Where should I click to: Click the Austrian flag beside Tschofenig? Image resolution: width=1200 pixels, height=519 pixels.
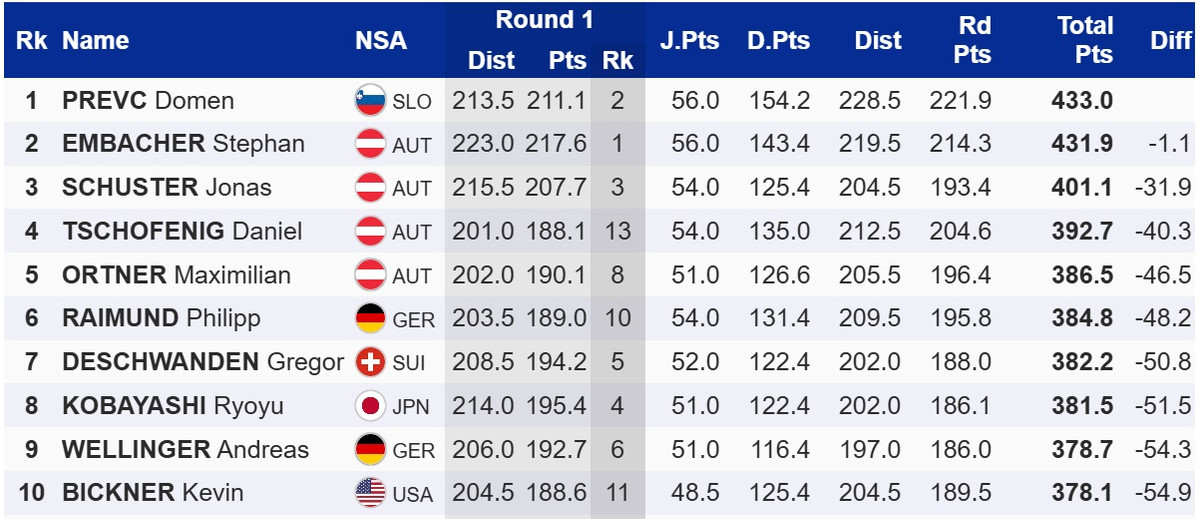[x=370, y=231]
